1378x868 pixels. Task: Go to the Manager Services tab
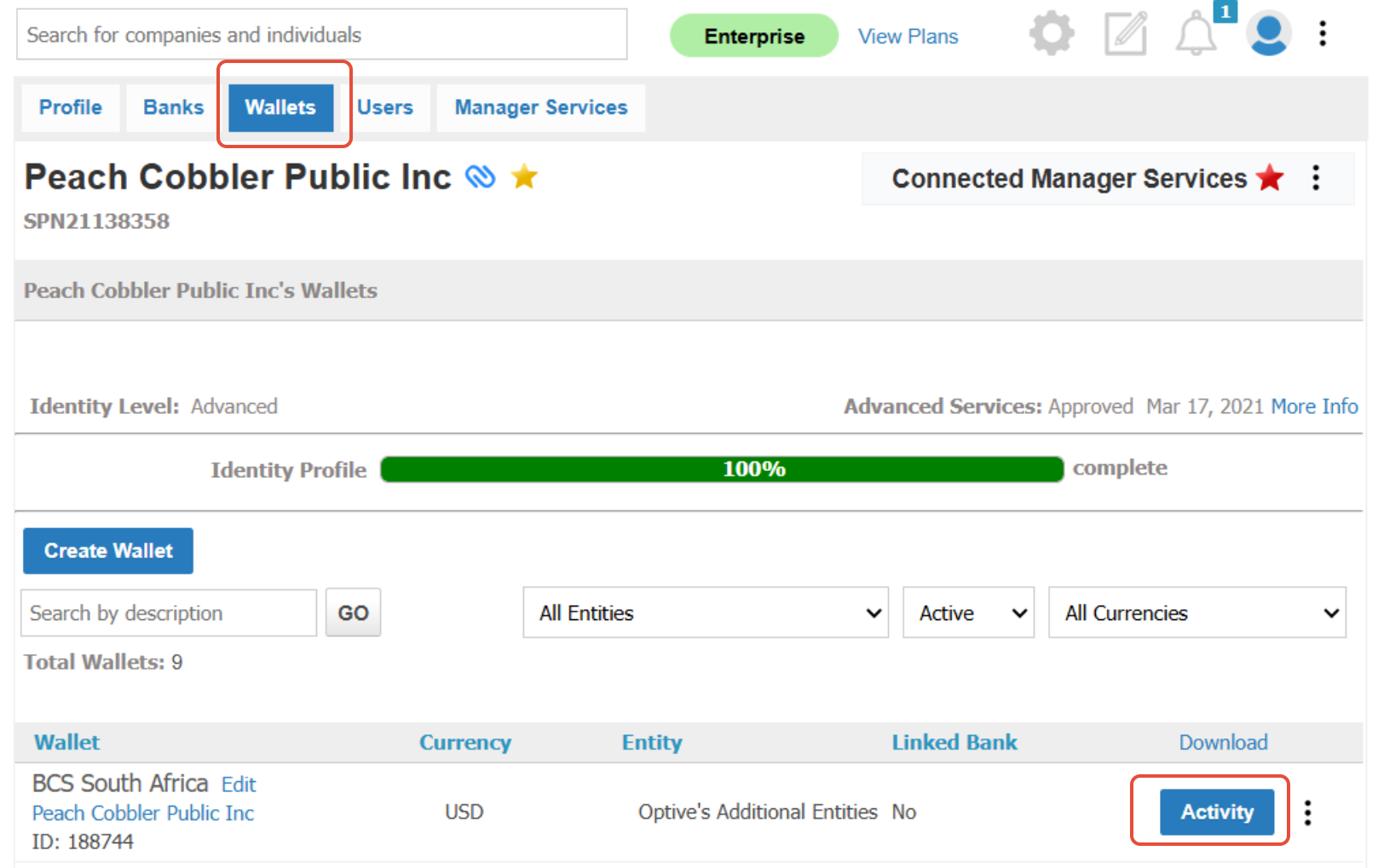pyautogui.click(x=541, y=107)
